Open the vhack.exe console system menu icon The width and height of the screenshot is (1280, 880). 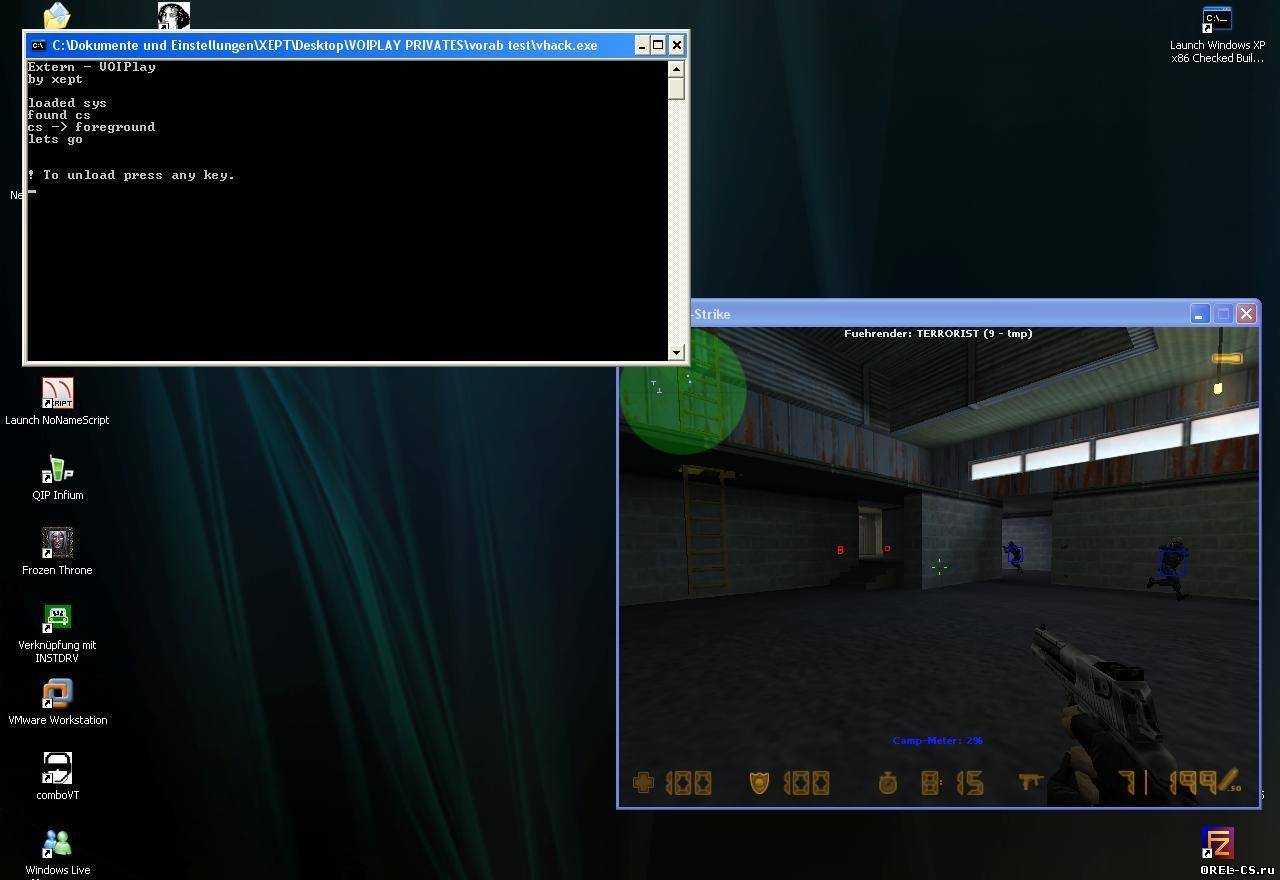click(38, 45)
